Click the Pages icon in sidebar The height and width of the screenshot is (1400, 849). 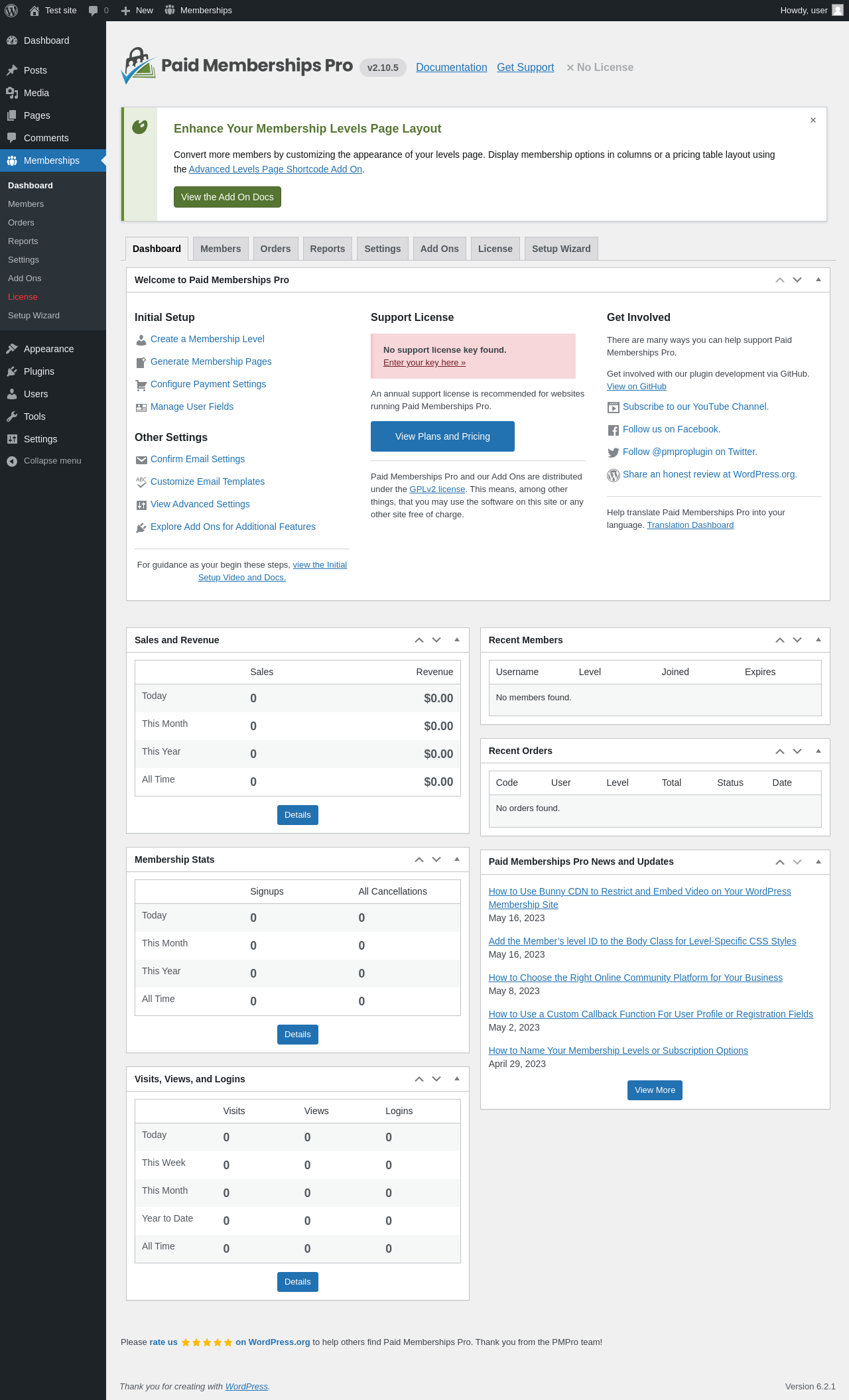[12, 115]
